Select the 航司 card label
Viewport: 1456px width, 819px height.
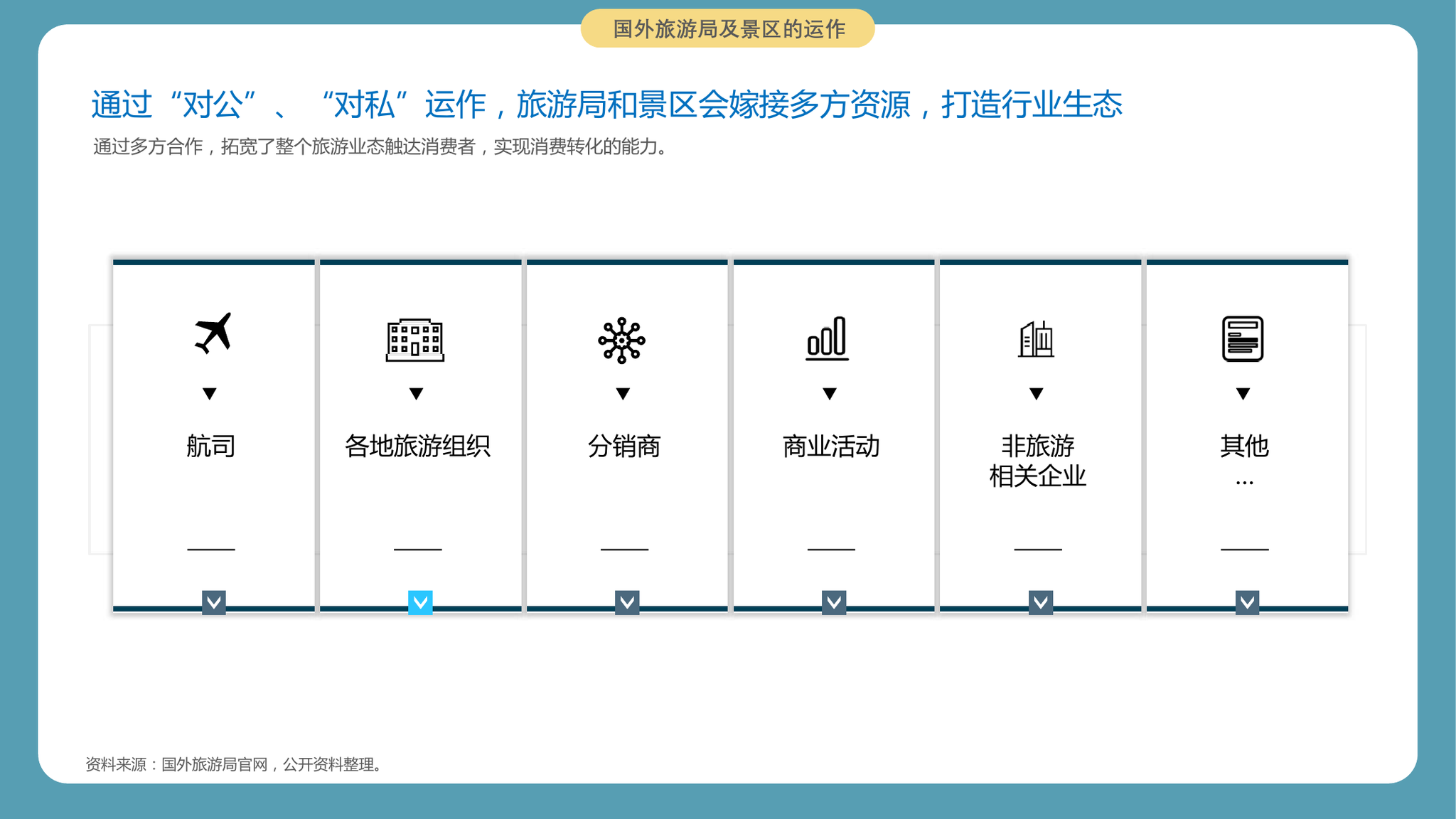[x=210, y=446]
